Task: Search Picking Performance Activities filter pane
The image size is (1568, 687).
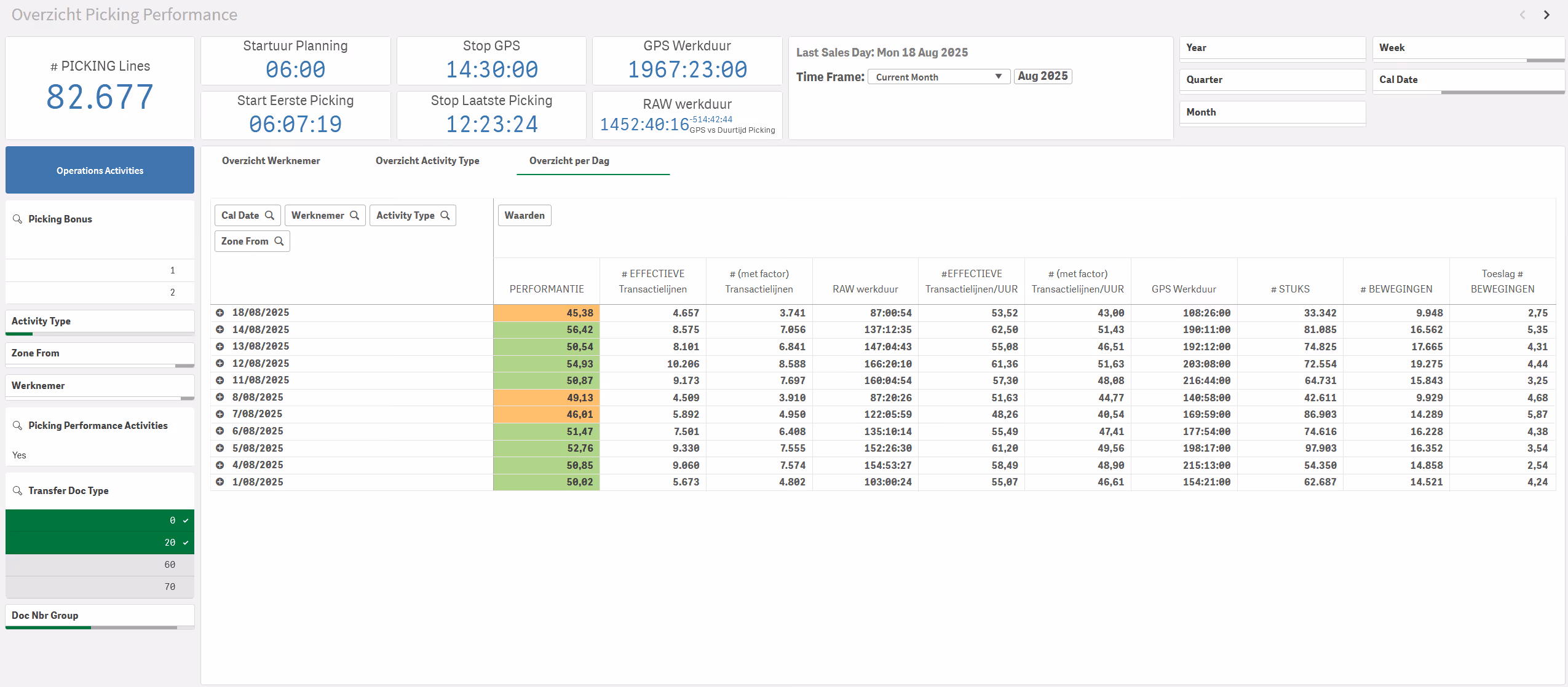Action: (17, 426)
